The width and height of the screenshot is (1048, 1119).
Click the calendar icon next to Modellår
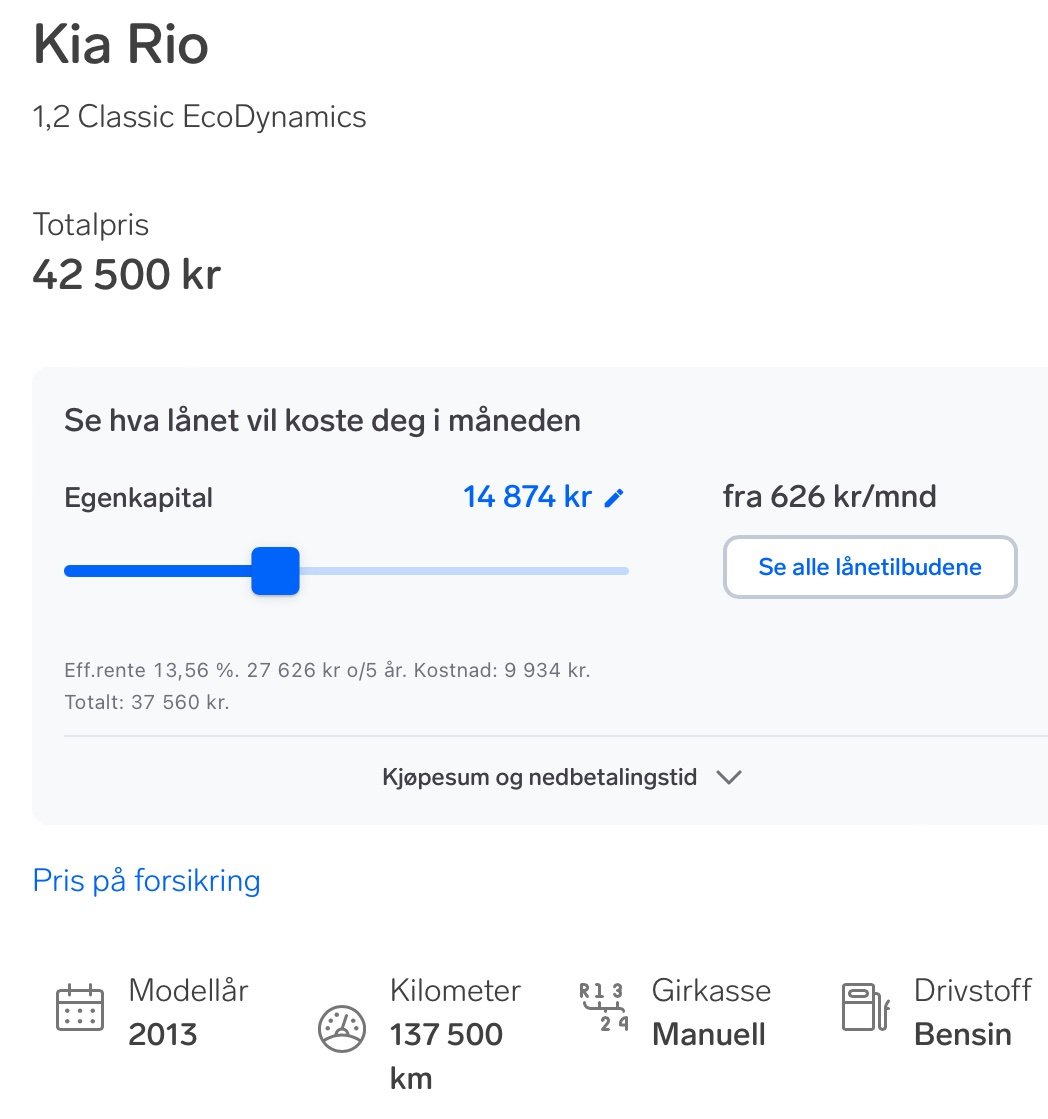click(80, 1008)
